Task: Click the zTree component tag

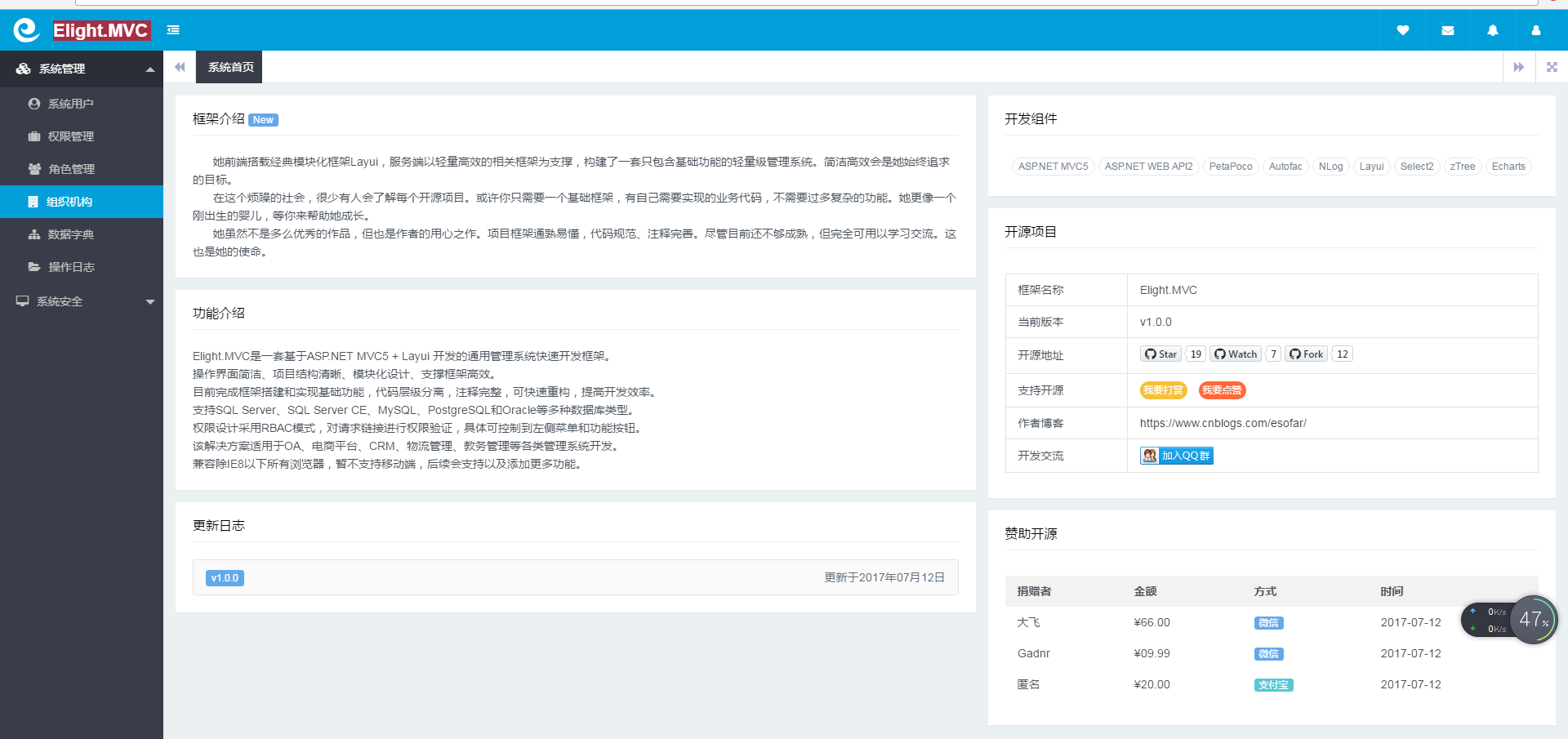Action: pos(1463,167)
